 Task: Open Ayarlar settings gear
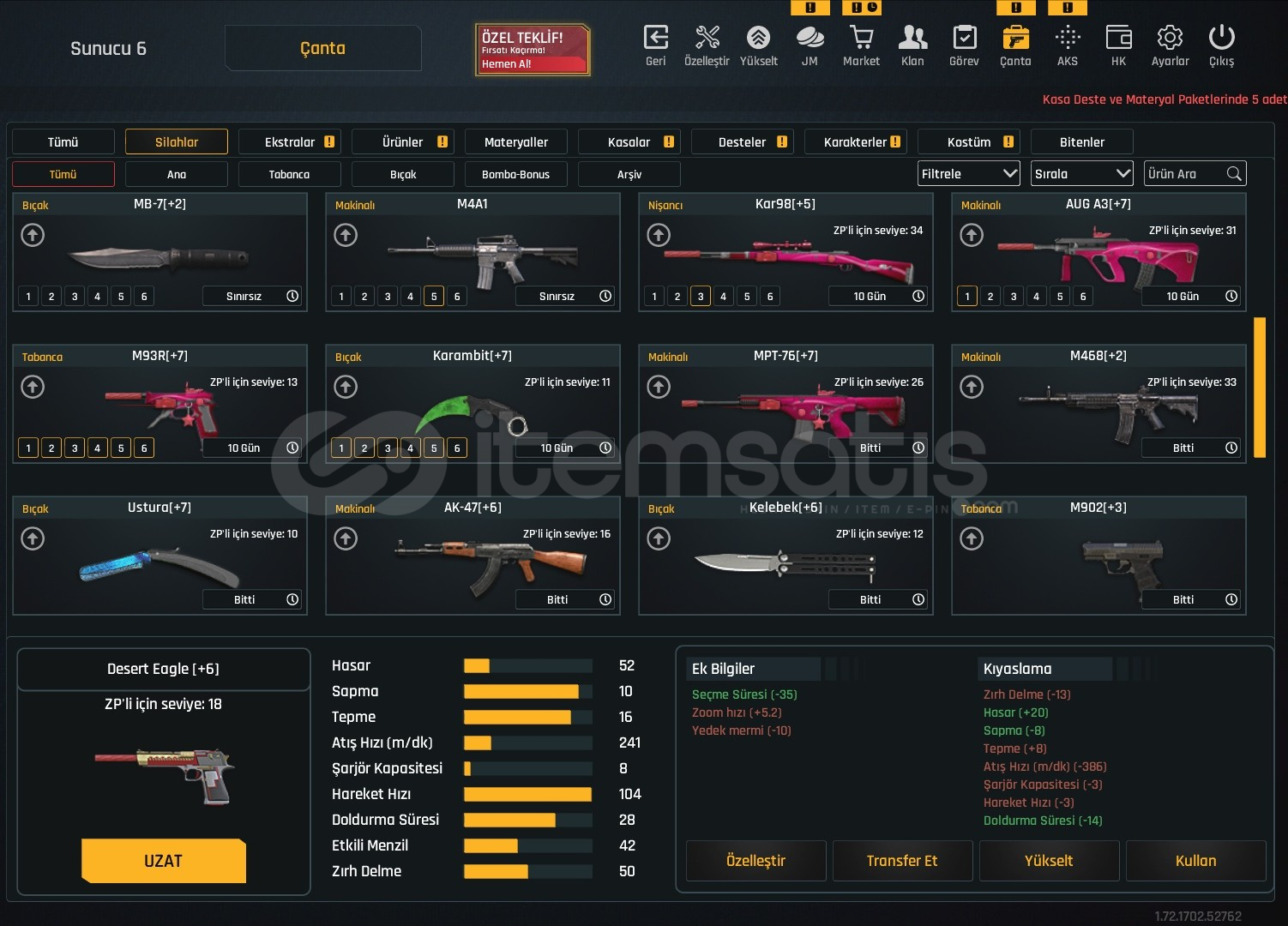point(1170,38)
